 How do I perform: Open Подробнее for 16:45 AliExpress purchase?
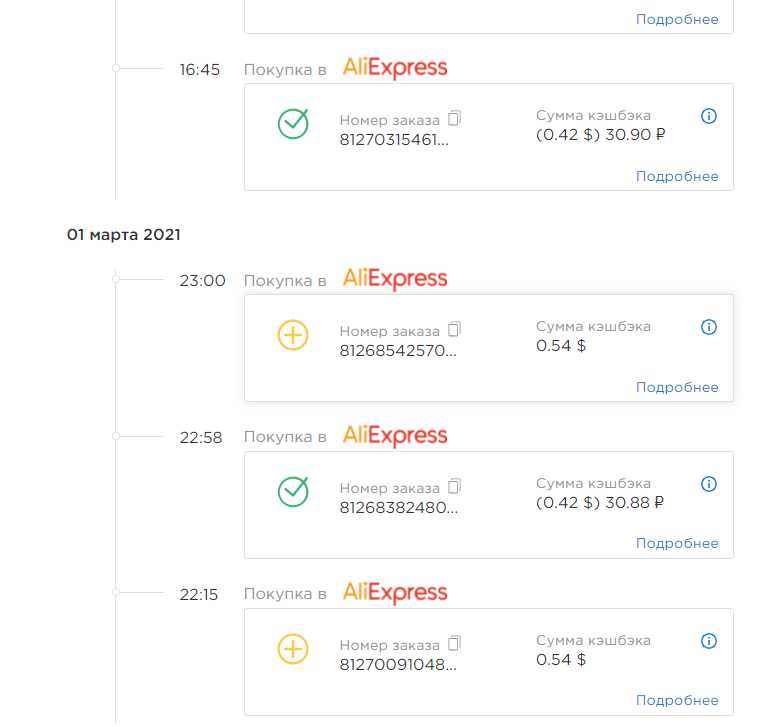[x=677, y=176]
